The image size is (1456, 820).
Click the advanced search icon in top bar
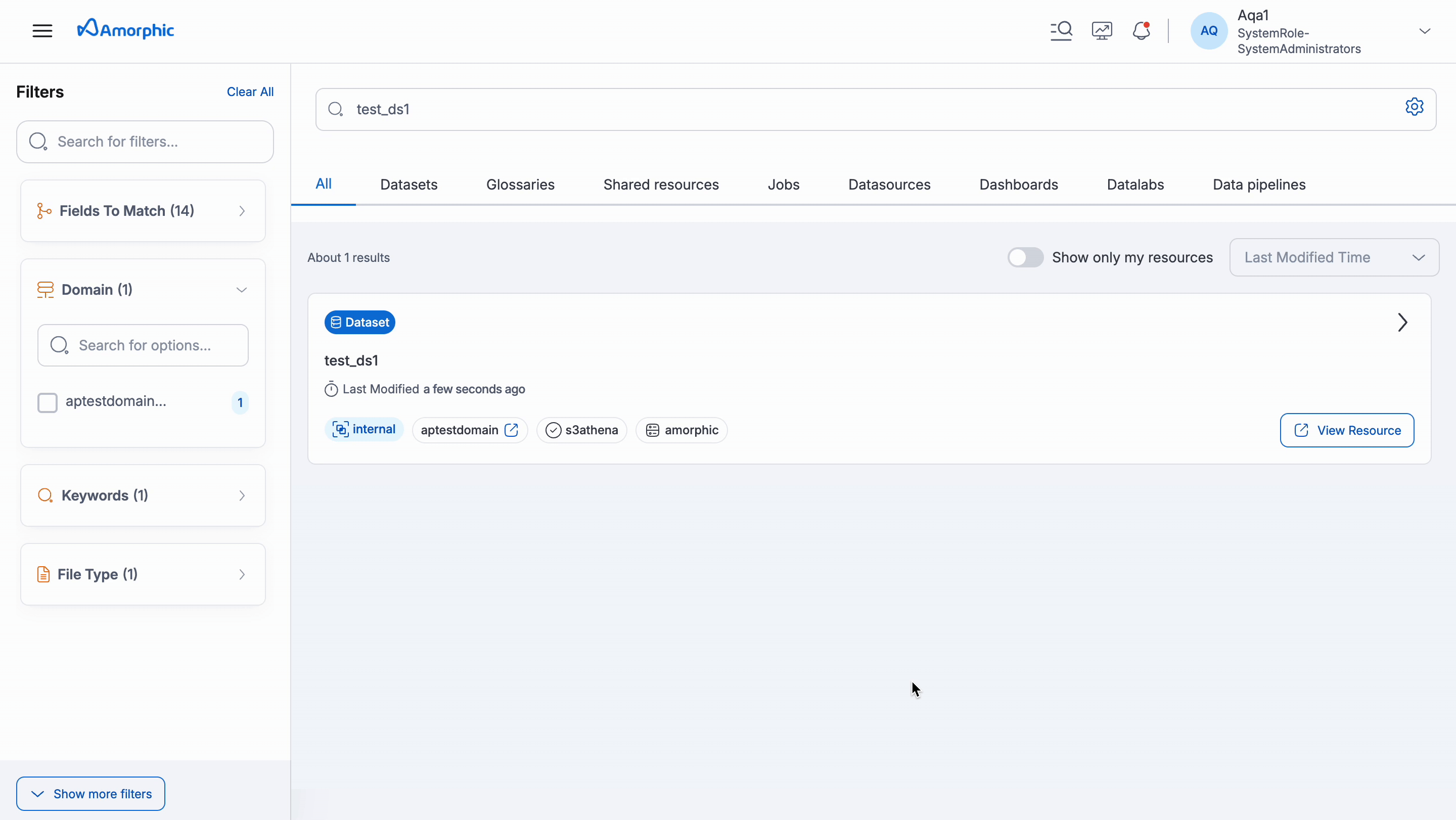1061,30
